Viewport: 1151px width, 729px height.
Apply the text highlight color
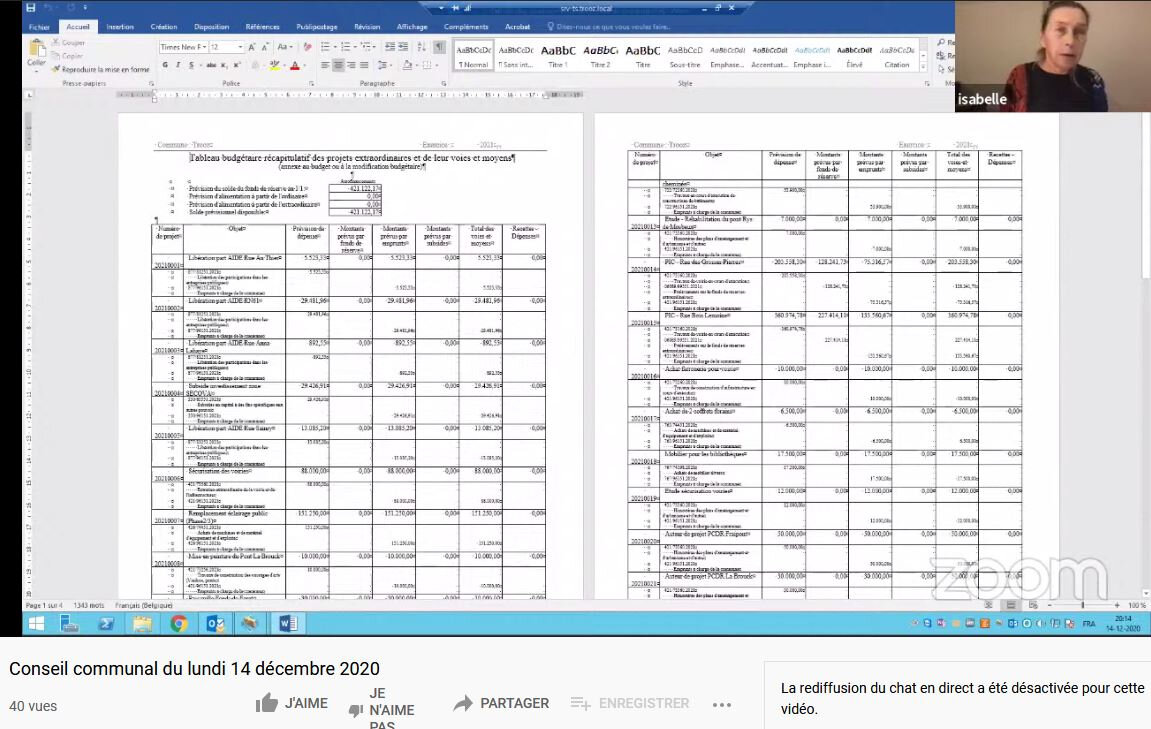(274, 65)
